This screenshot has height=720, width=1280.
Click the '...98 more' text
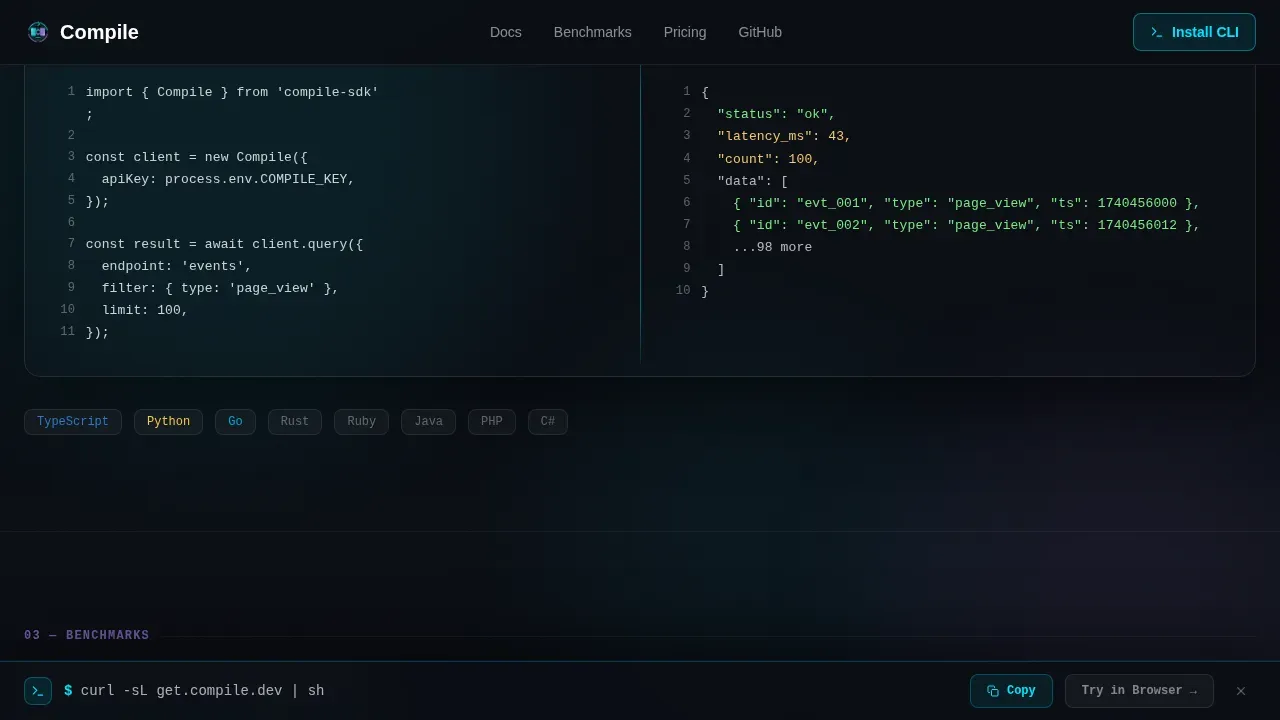(x=773, y=247)
